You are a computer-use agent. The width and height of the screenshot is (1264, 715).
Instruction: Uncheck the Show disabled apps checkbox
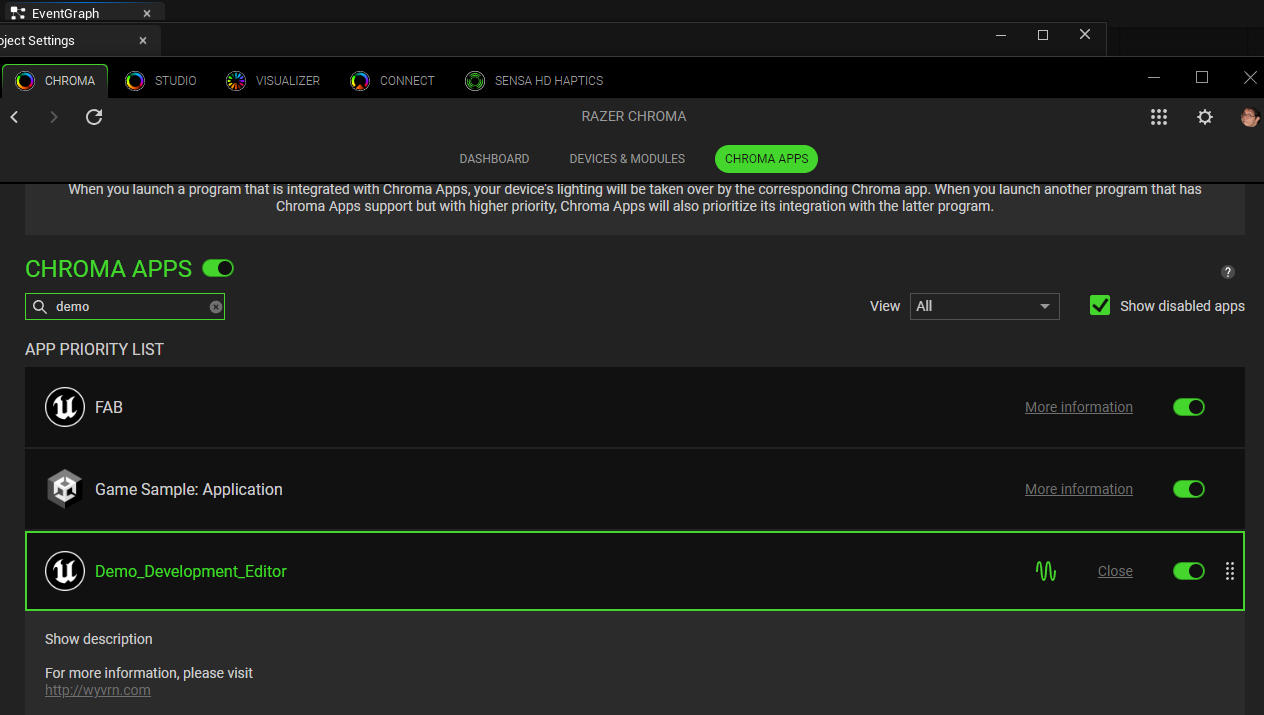[x=1100, y=306]
